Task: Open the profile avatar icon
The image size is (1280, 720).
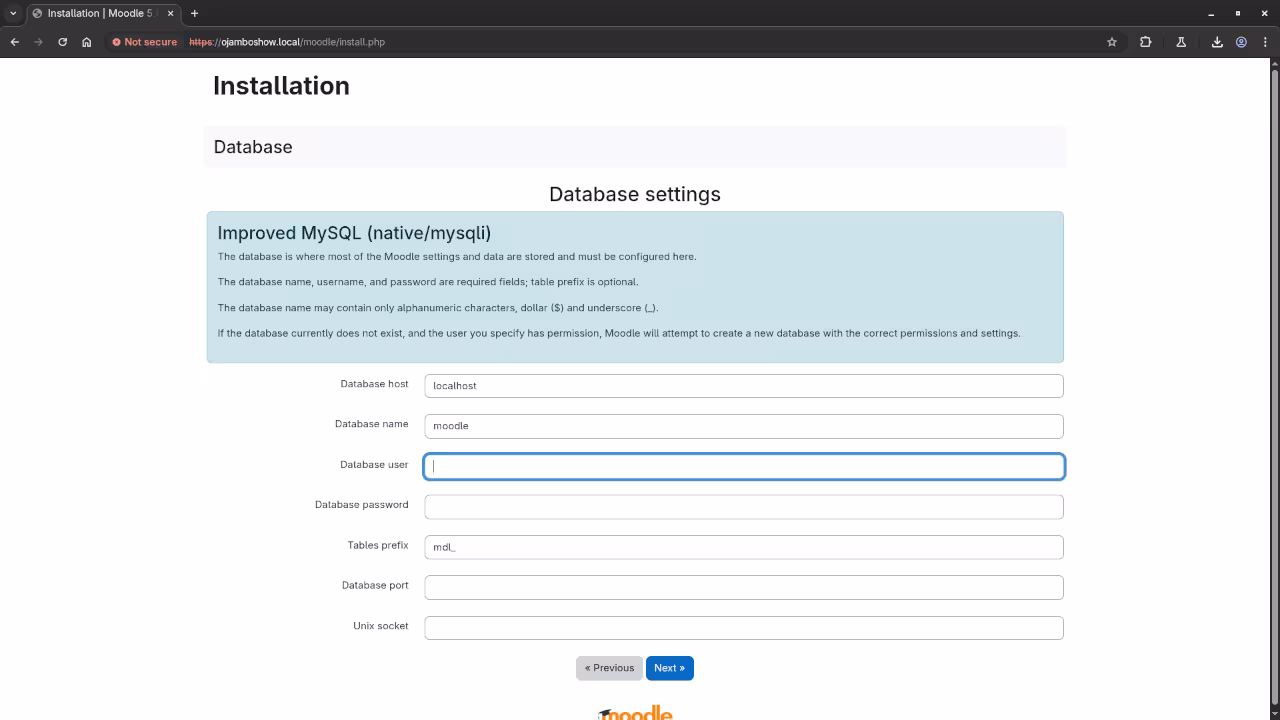Action: pyautogui.click(x=1241, y=42)
